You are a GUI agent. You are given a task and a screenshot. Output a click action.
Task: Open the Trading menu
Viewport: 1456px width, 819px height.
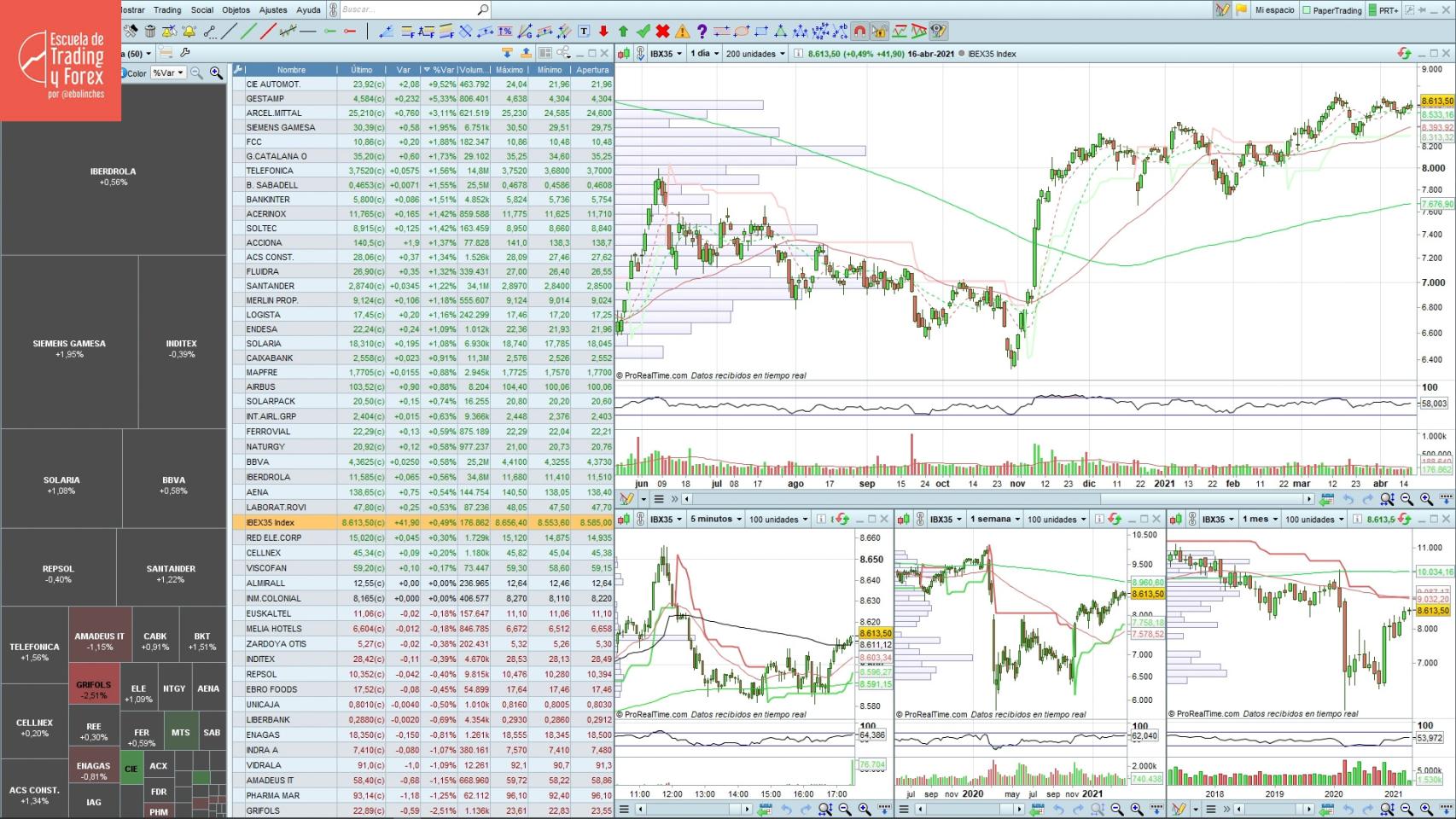tap(167, 10)
